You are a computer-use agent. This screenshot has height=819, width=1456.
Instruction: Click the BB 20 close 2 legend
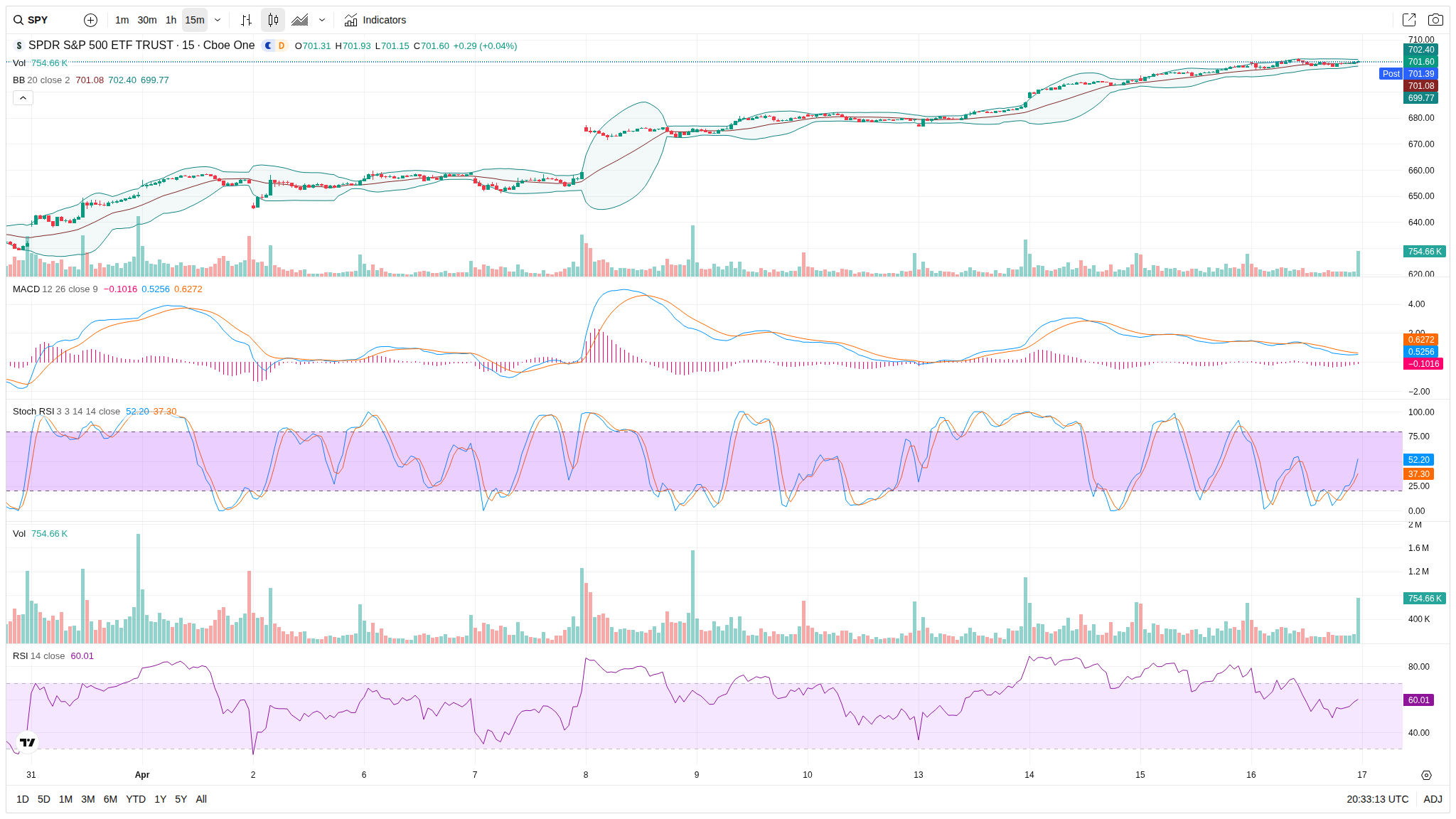(x=41, y=80)
